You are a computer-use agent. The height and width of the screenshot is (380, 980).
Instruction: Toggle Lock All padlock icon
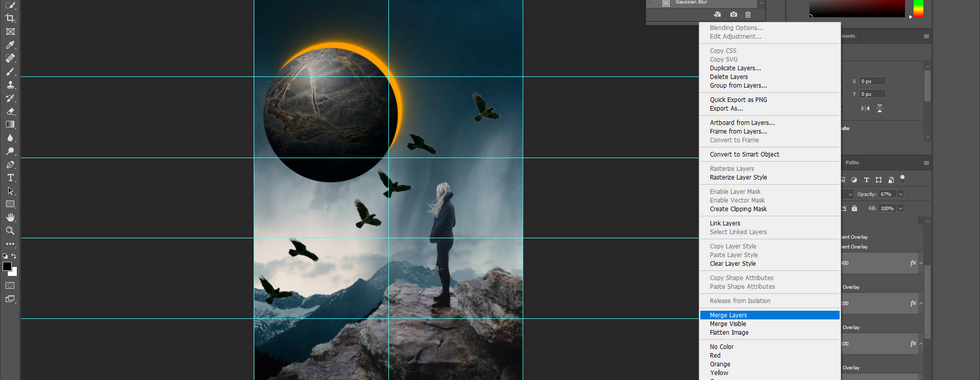click(854, 208)
